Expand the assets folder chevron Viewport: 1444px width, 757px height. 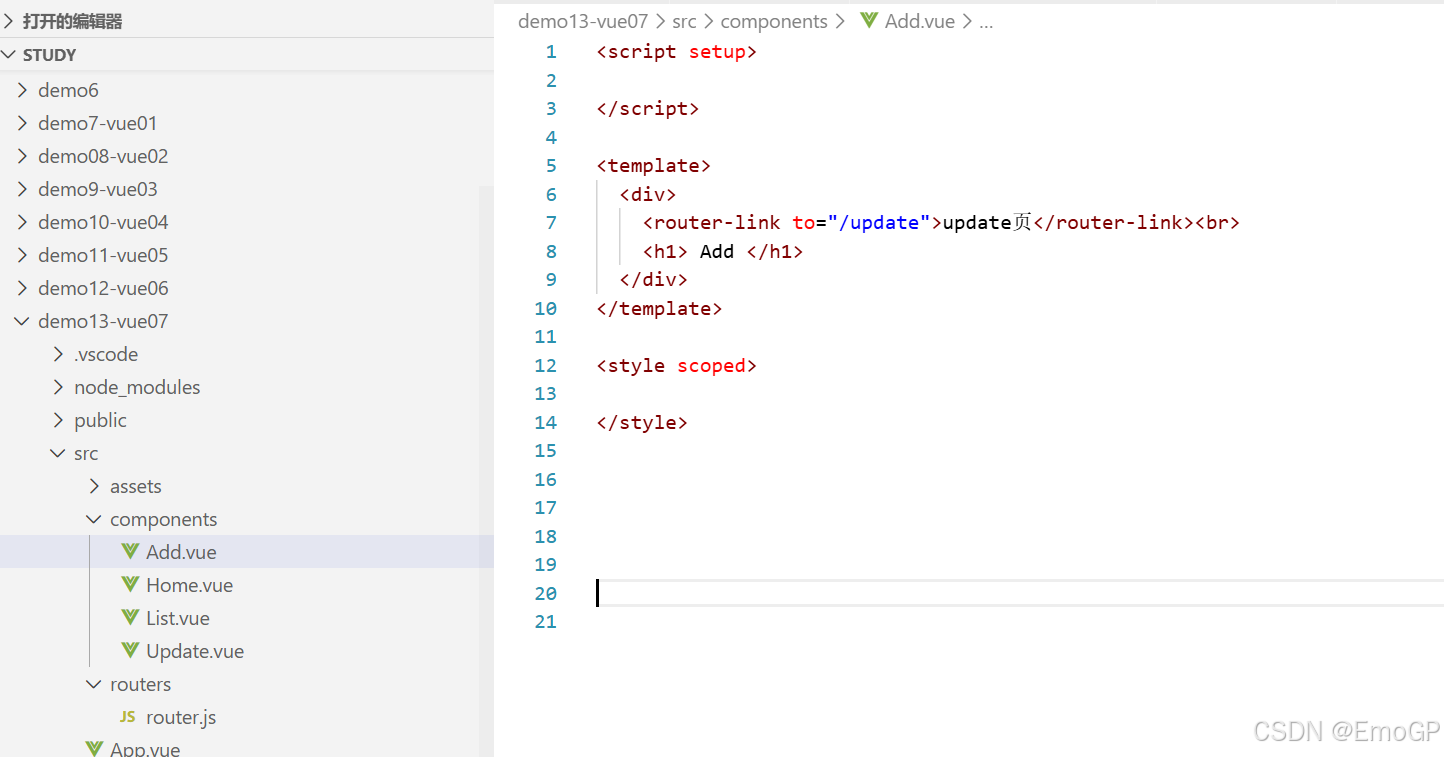95,486
